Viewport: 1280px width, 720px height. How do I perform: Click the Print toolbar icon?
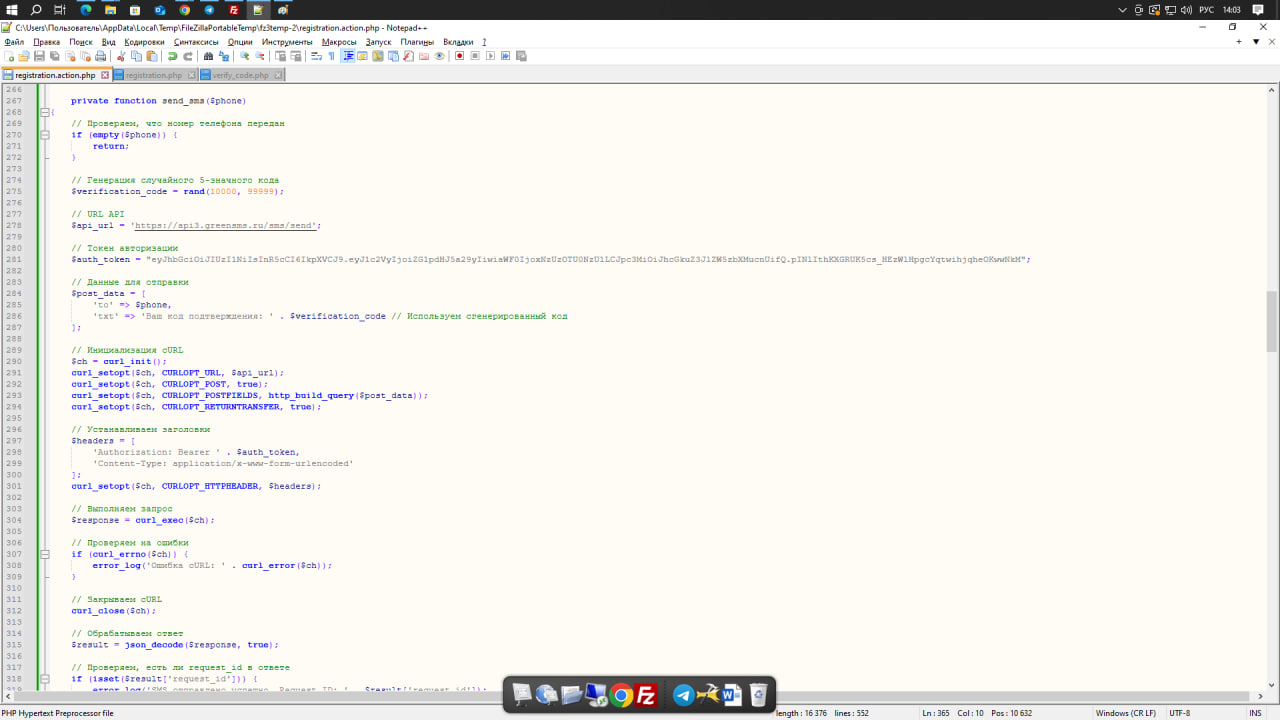click(100, 56)
